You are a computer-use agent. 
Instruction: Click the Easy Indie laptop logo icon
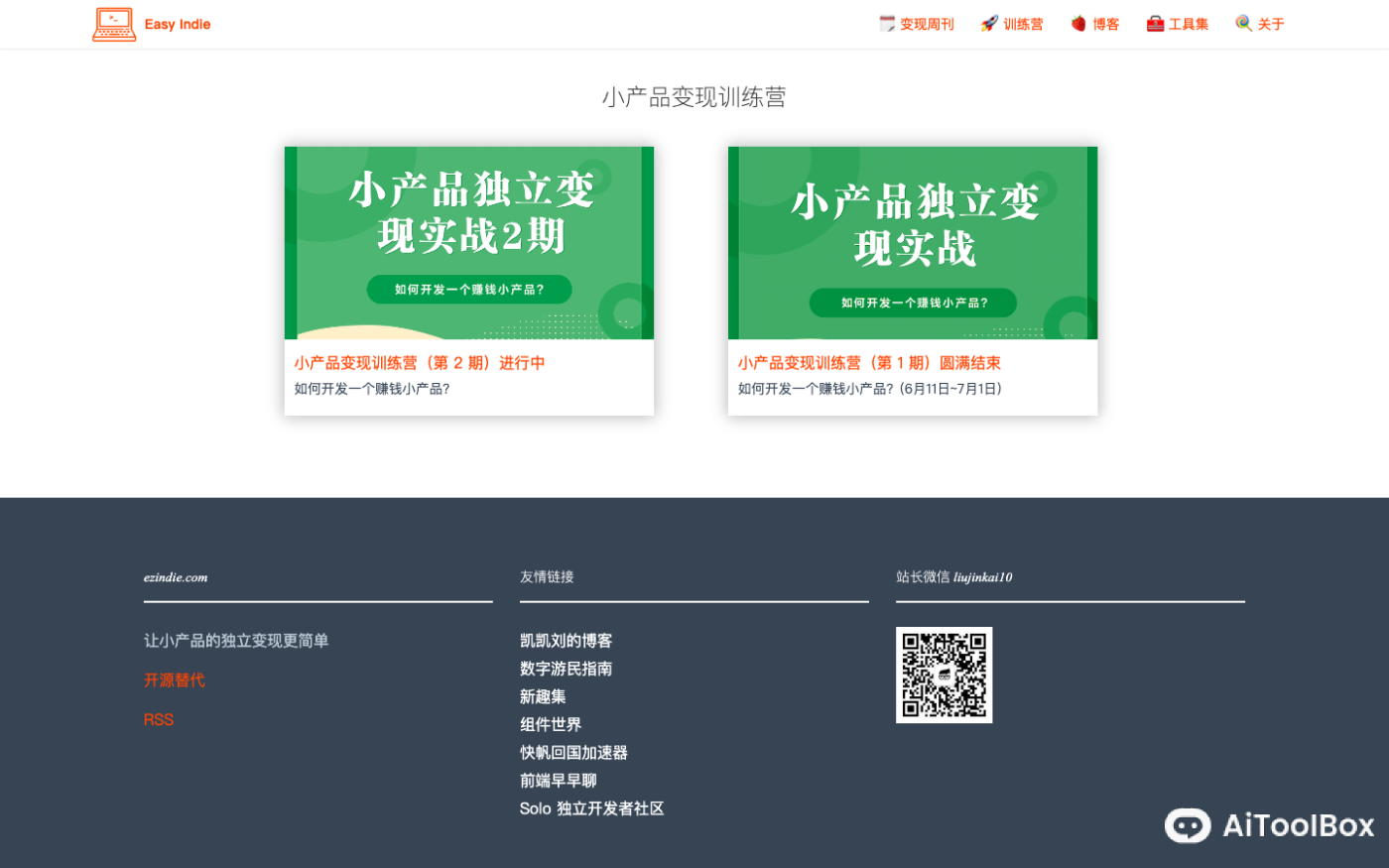tap(113, 24)
